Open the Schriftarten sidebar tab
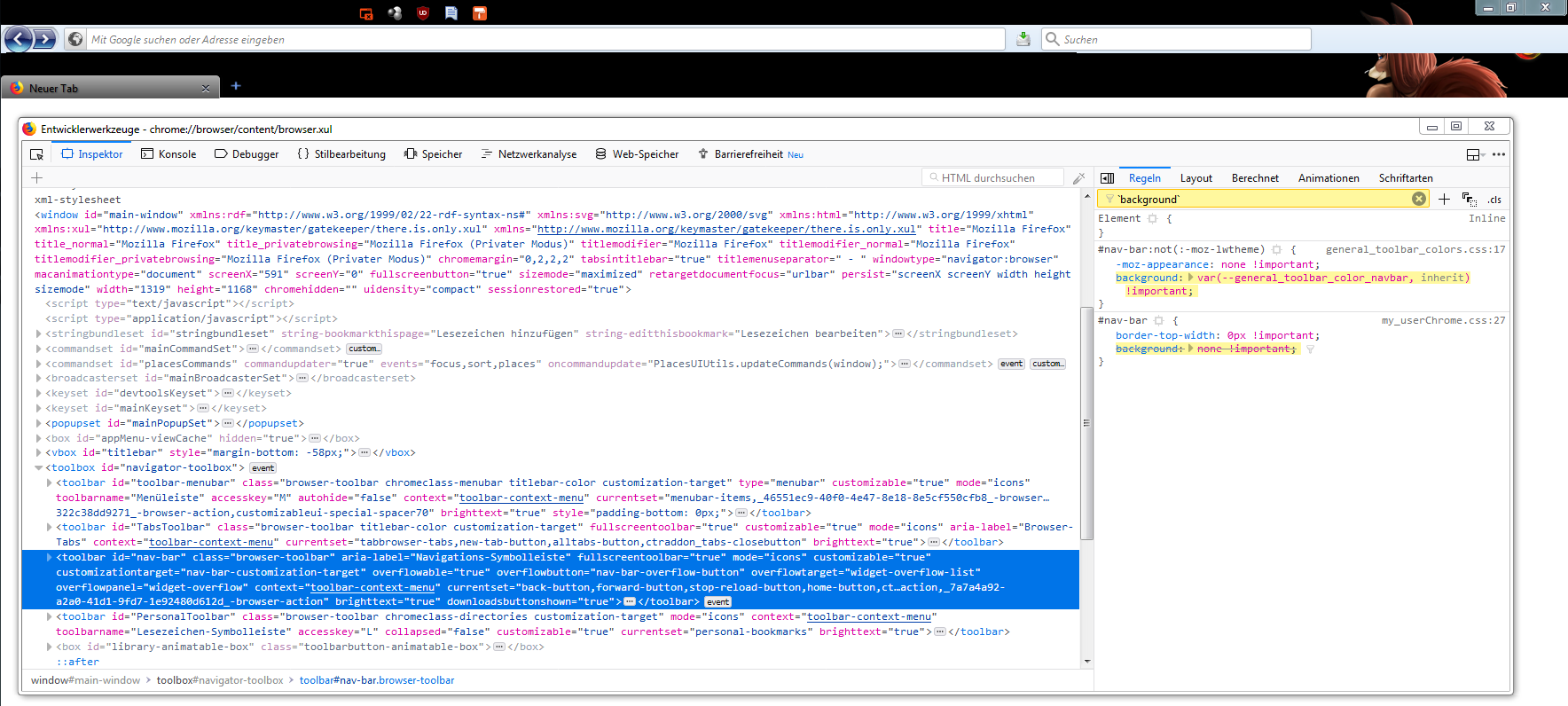The height and width of the screenshot is (706, 1568). pos(1406,178)
